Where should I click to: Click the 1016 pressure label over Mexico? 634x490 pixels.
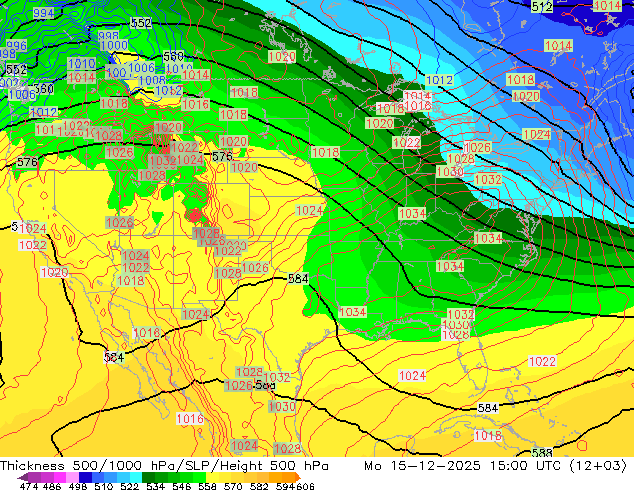[190, 418]
